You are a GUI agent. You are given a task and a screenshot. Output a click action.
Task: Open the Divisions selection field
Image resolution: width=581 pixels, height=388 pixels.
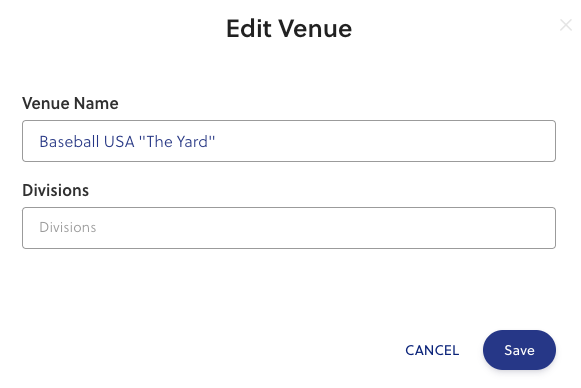(x=289, y=228)
